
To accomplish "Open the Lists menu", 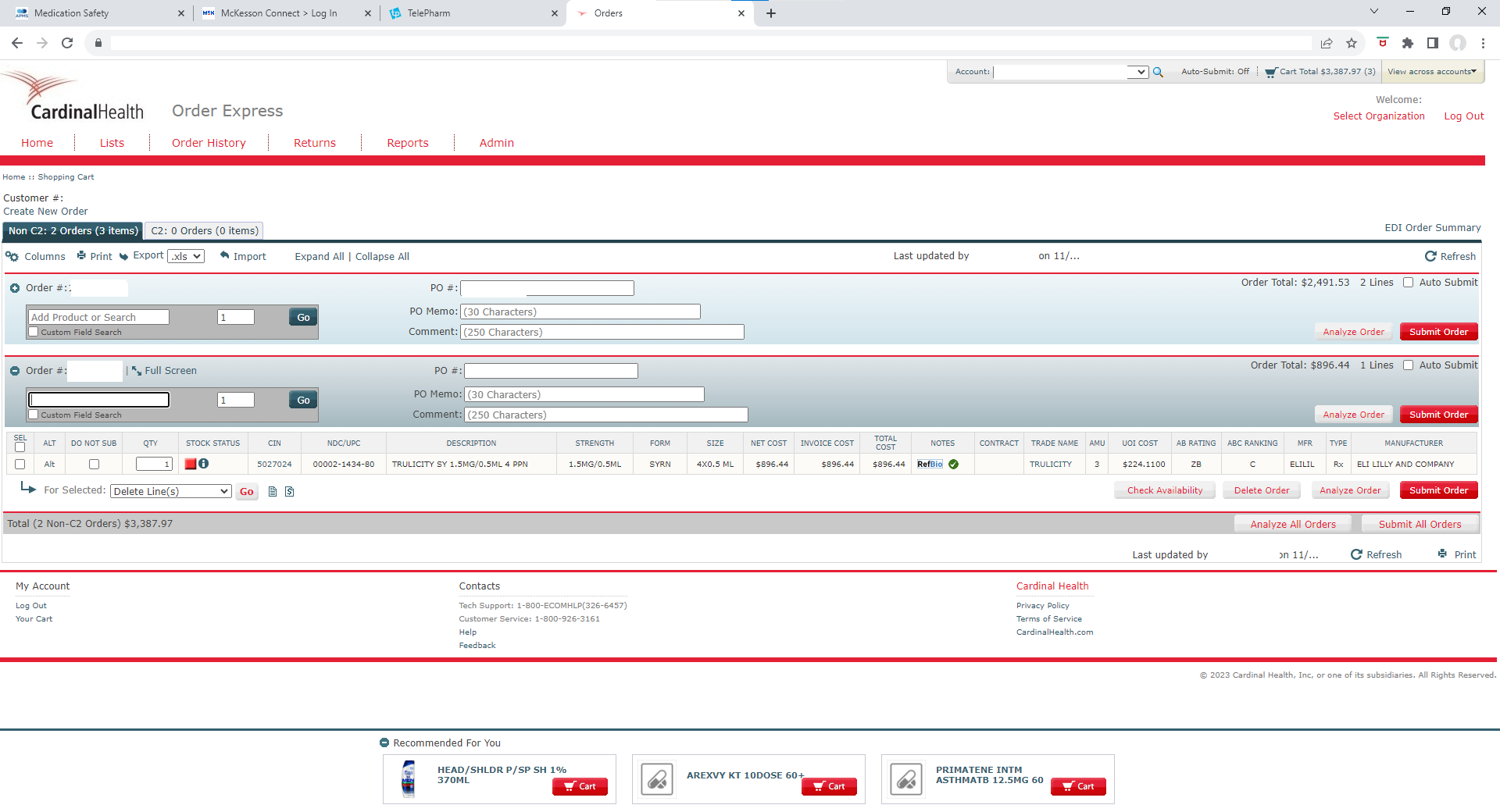I will point(112,143).
